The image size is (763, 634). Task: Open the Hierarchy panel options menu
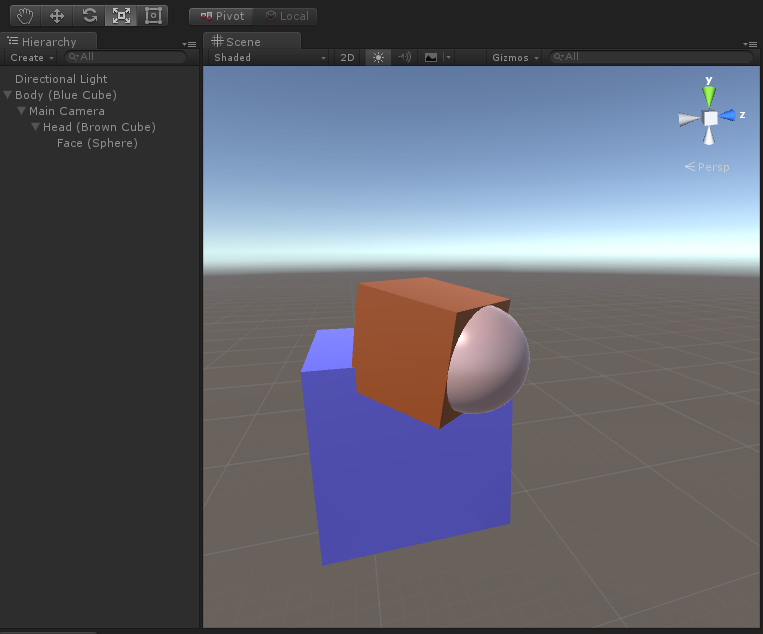click(x=189, y=44)
